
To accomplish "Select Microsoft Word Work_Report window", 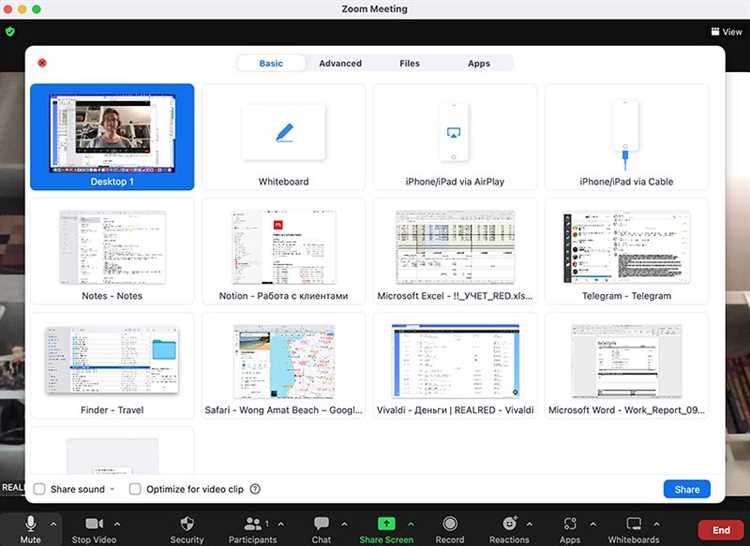I will click(x=626, y=366).
